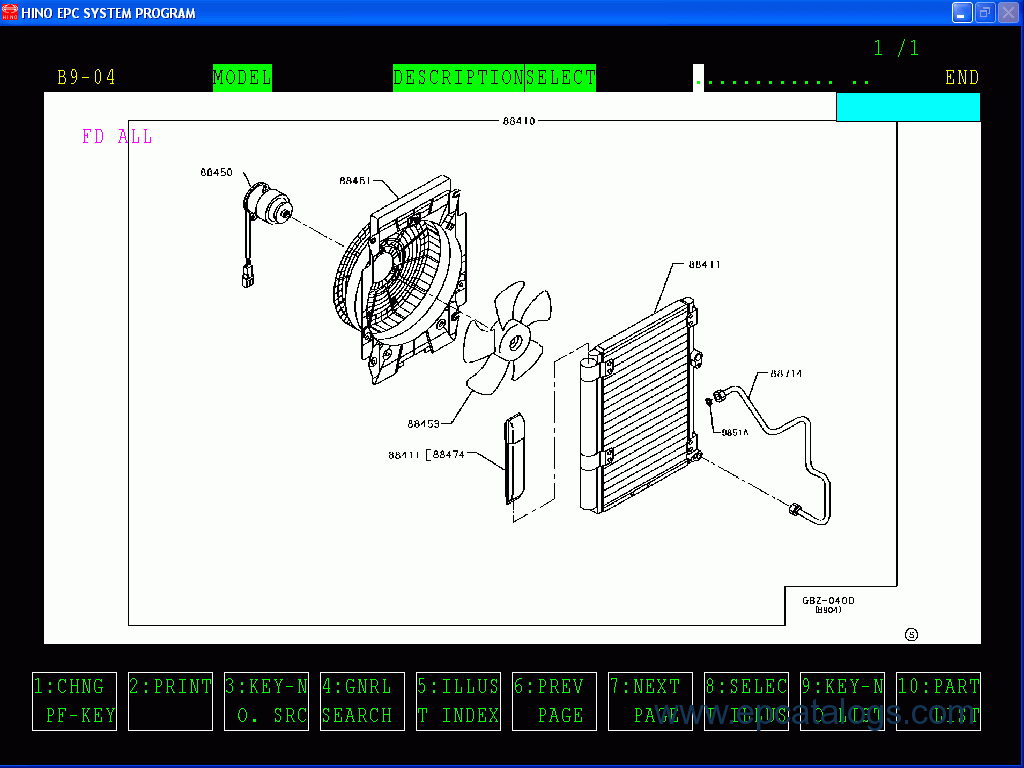Click the 1:CHNG PF-KEY function button
Viewport: 1024px width, 768px height.
pos(74,701)
